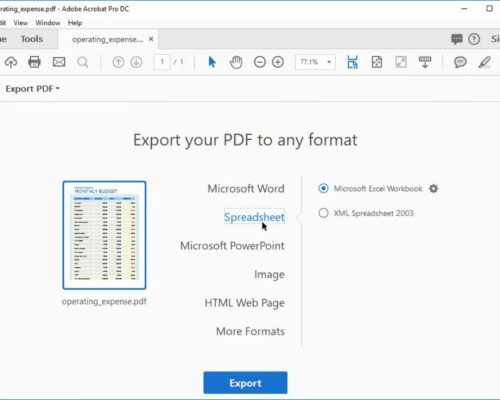Click the full screen mode icon
Image resolution: width=500 pixels, height=400 pixels.
[x=401, y=62]
